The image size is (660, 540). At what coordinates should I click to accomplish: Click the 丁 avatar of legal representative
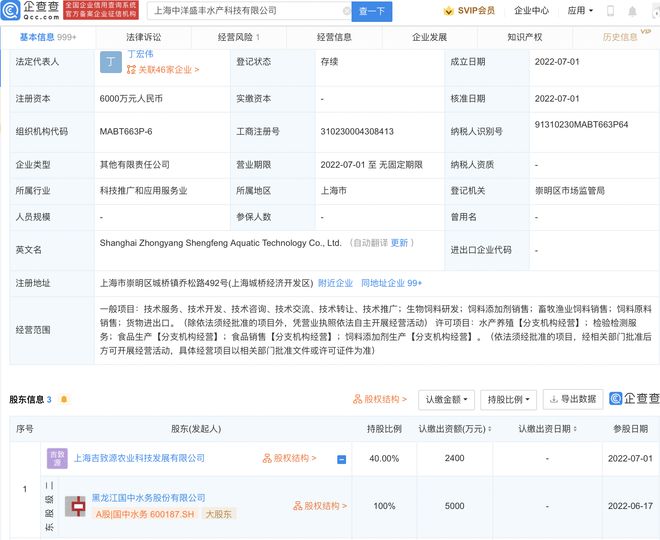pos(112,63)
